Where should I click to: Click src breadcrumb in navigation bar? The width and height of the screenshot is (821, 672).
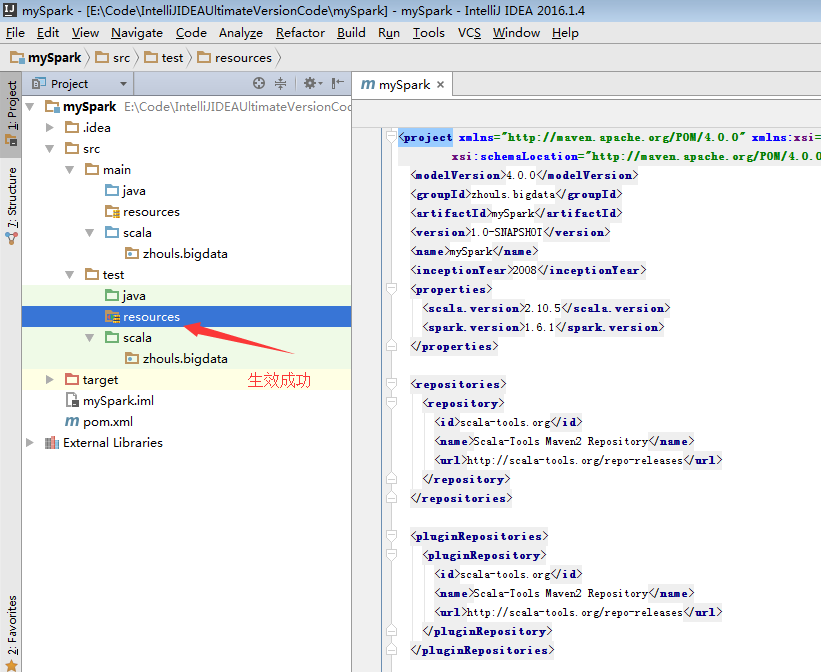coord(113,58)
